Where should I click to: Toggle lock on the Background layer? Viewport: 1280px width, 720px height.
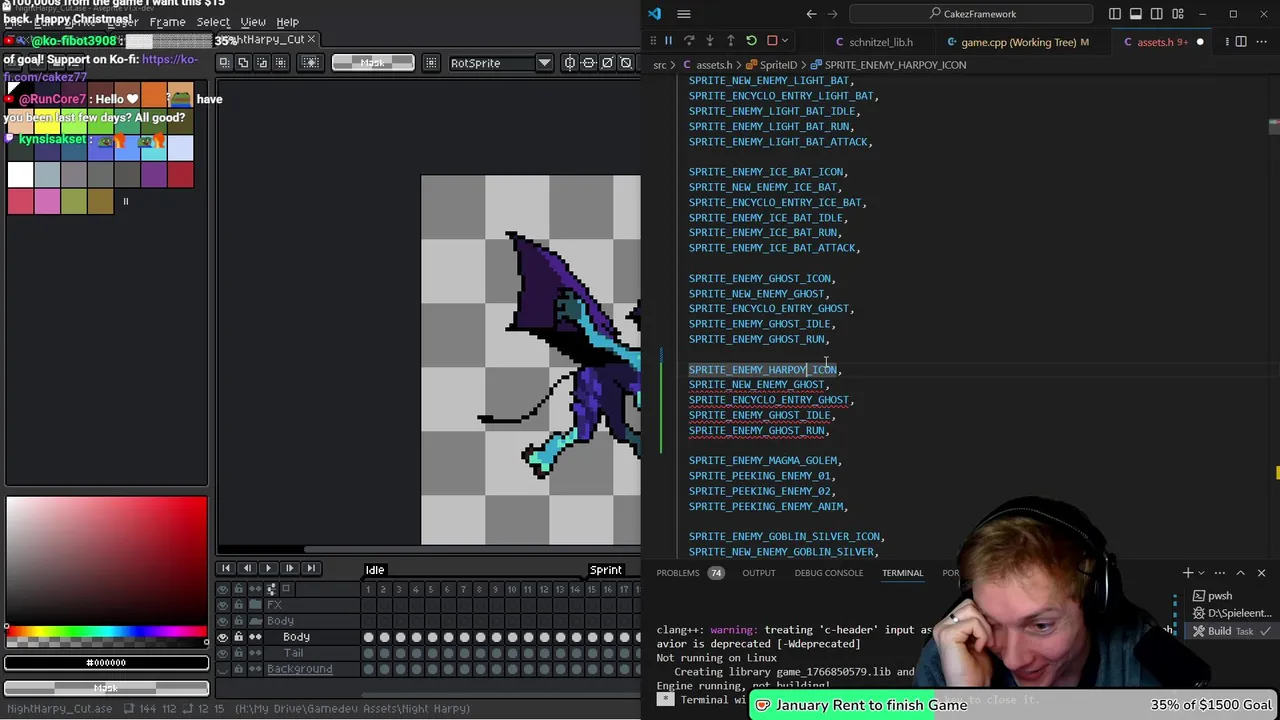[238, 669]
